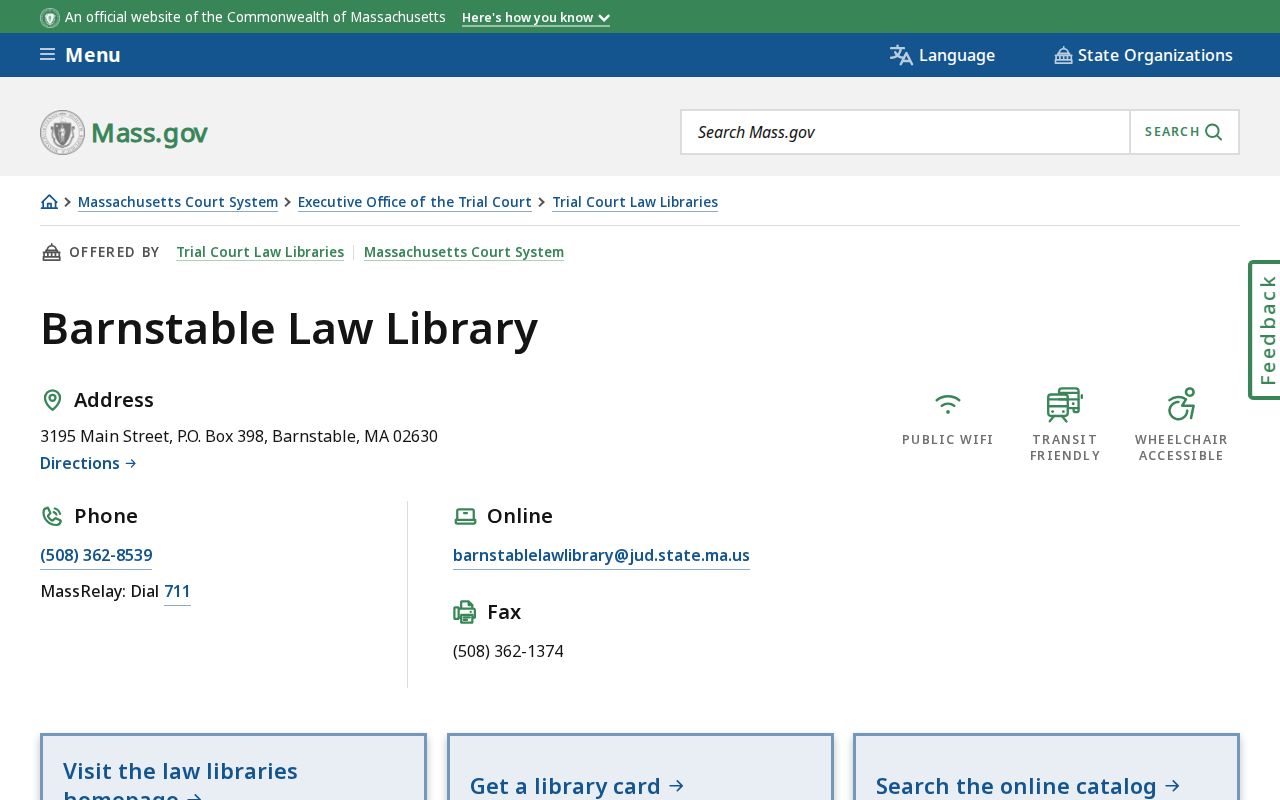
Task: Open the Directions link
Action: pos(88,463)
